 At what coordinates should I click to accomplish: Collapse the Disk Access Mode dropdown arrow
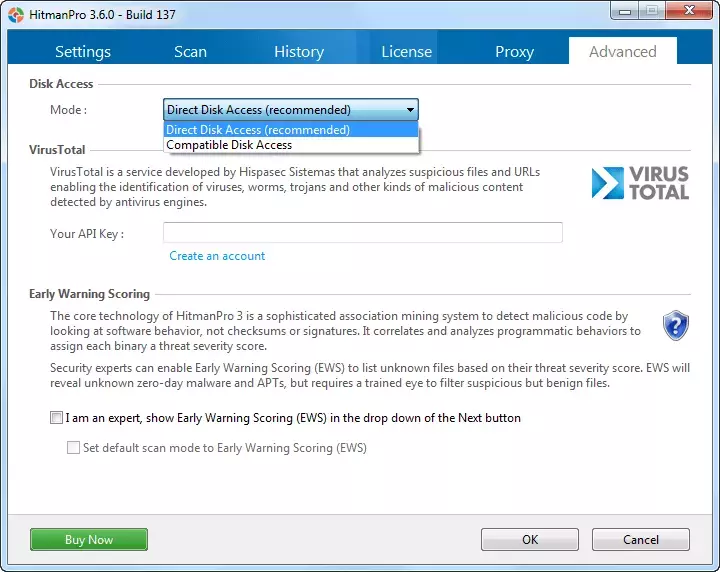[x=410, y=110]
